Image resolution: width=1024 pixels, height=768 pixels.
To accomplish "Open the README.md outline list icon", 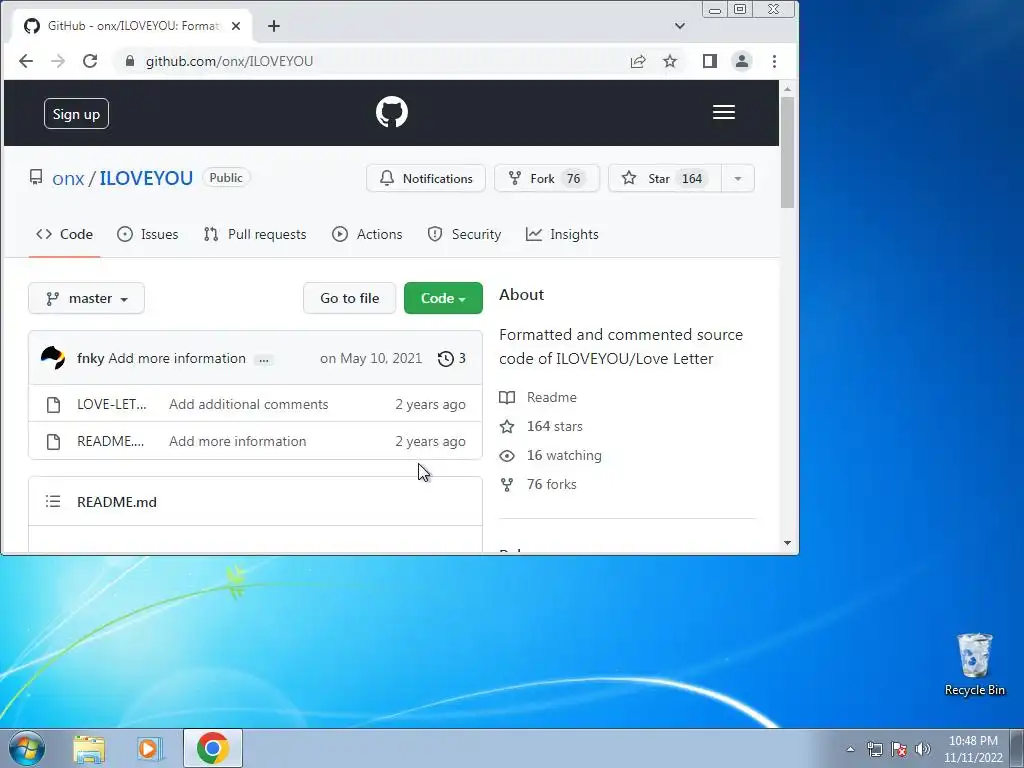I will (x=53, y=502).
